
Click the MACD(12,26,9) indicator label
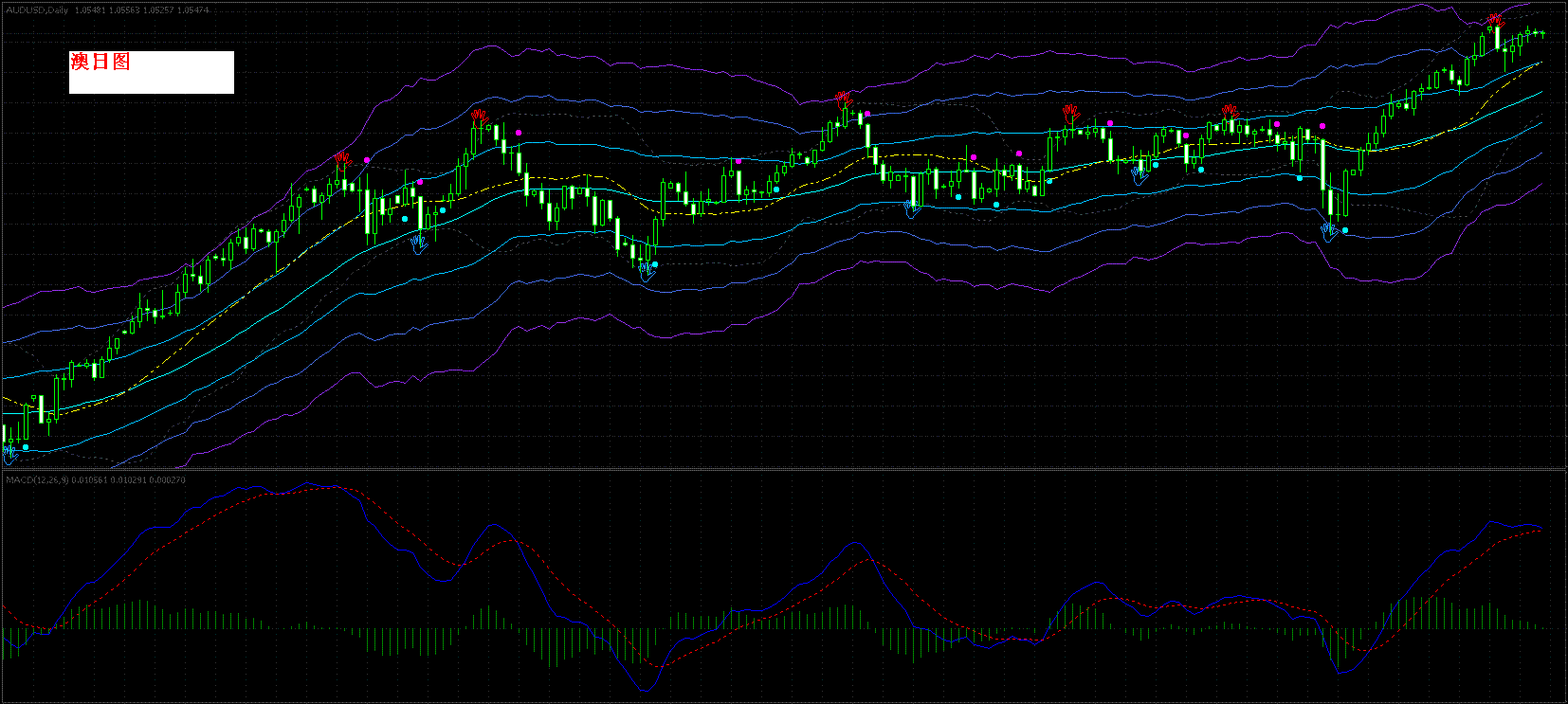(36, 480)
